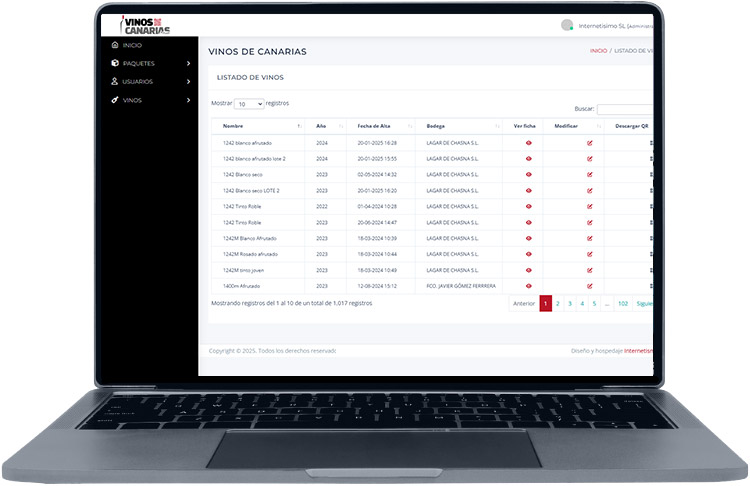Edit the 1400m Afrutado wine

pyautogui.click(x=590, y=286)
